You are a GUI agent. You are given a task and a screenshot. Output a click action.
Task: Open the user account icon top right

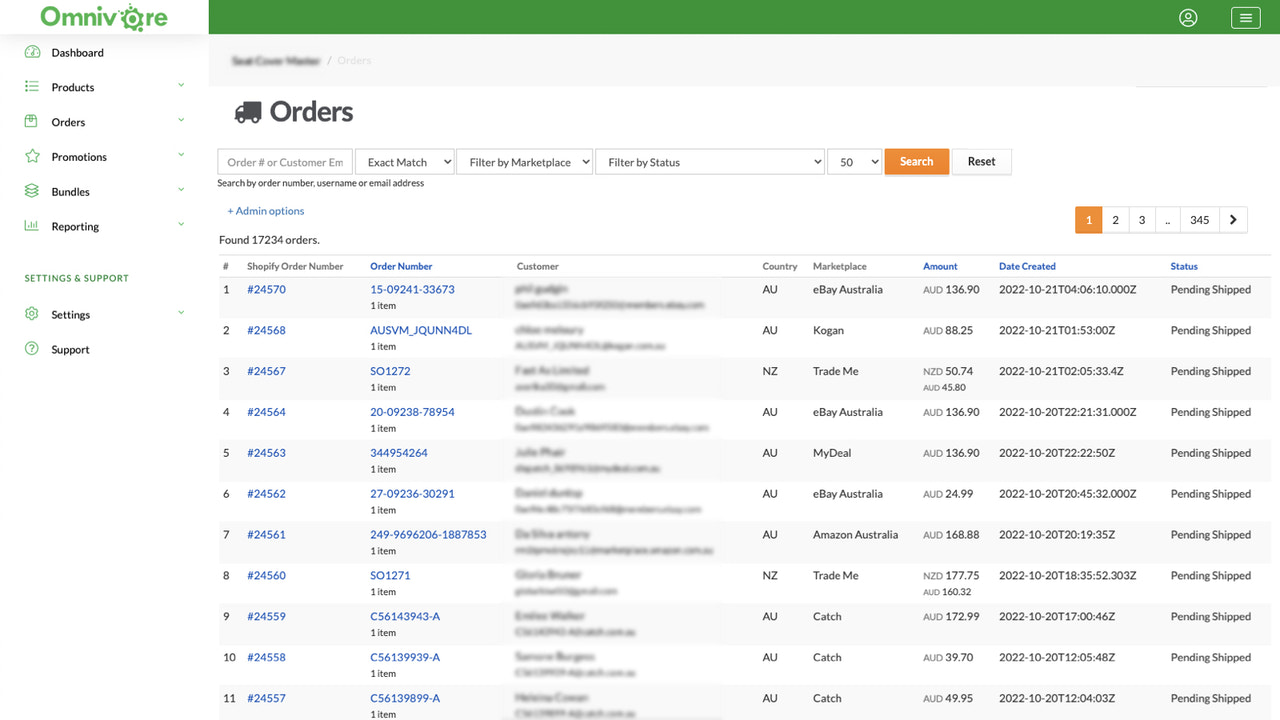point(1188,17)
